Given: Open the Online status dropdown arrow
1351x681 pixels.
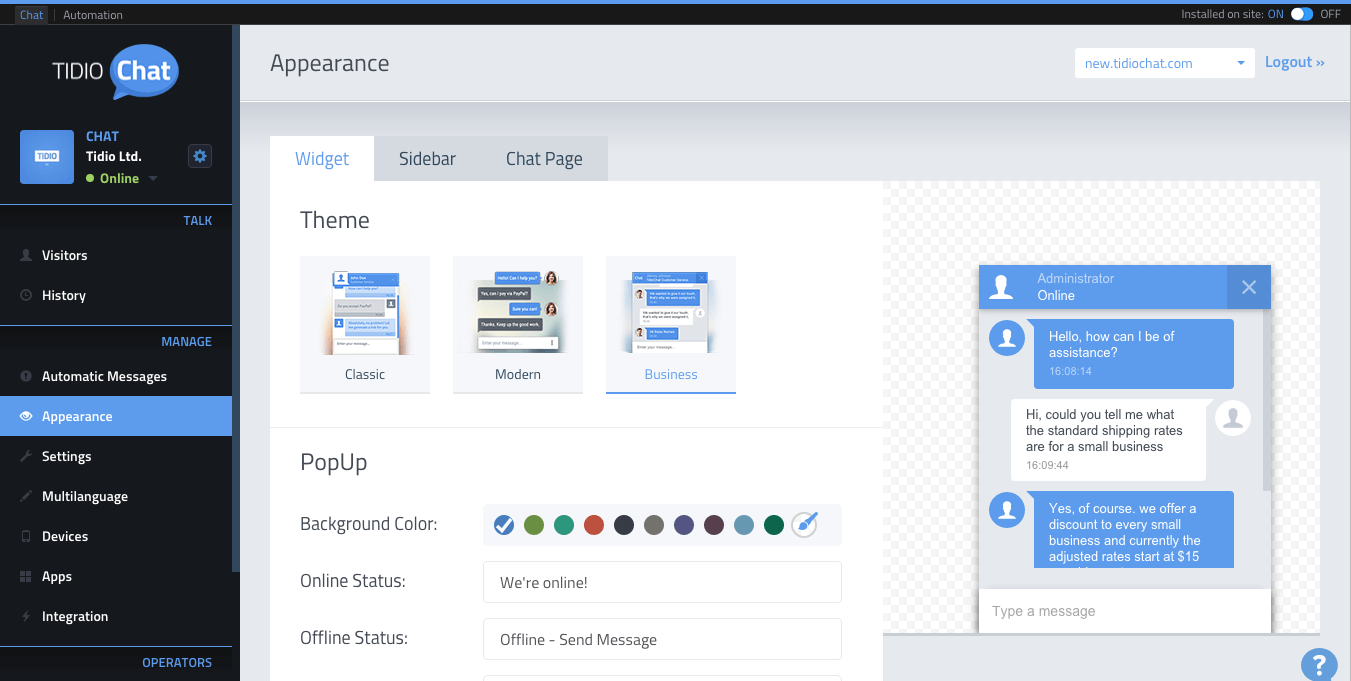Looking at the screenshot, I should click(153, 179).
